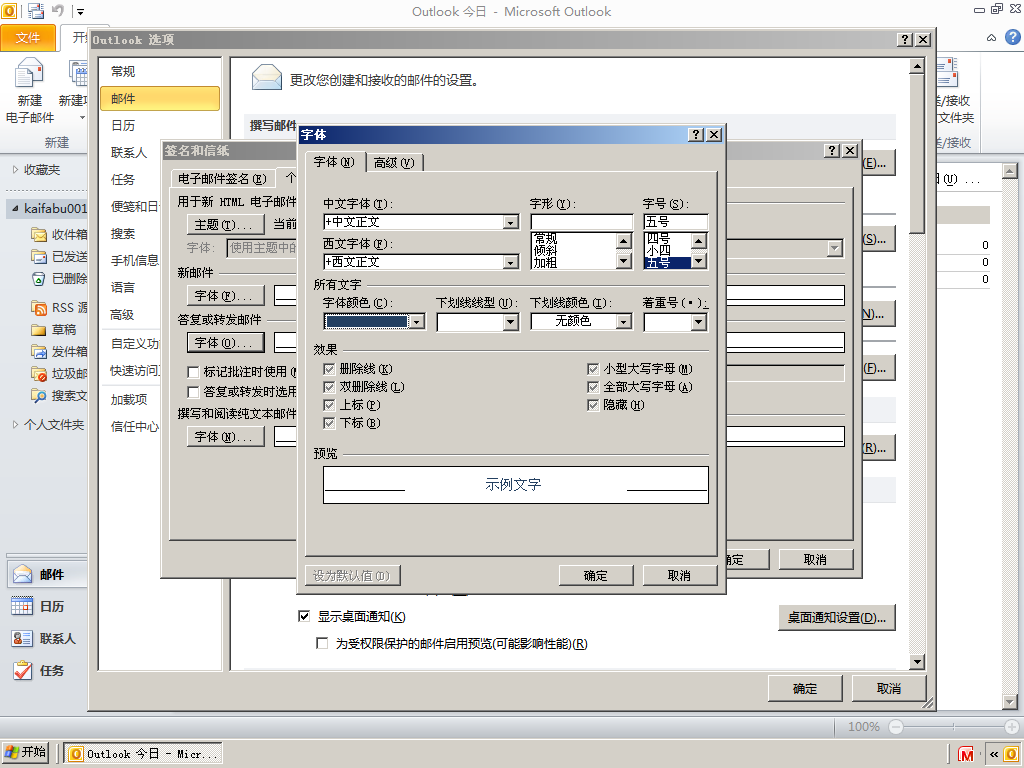
Task: Expand the 收藏夹 favorites tree node
Action: pos(15,169)
